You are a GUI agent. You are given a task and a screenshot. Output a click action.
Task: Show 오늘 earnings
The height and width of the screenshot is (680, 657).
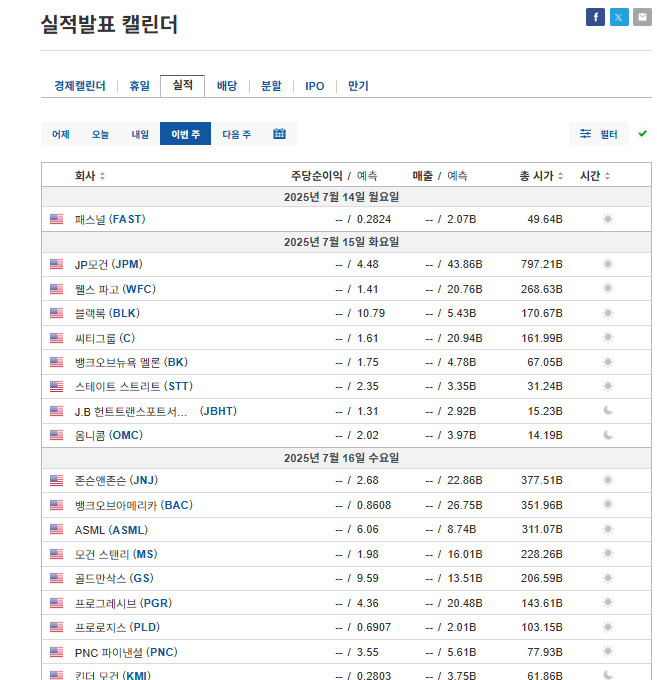(x=100, y=134)
